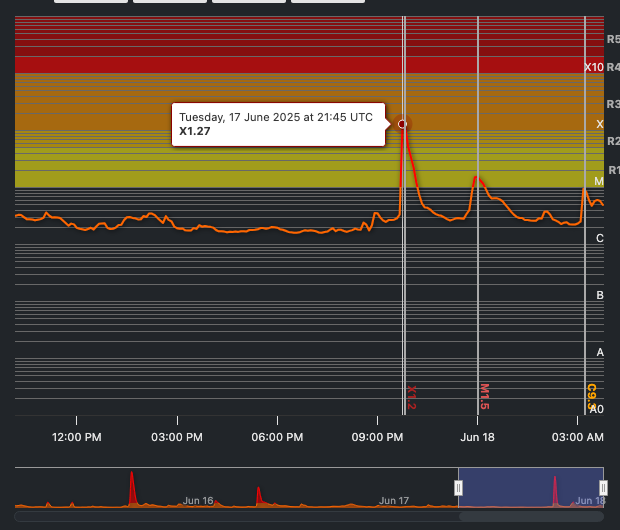
Task: Click the Jun 17 label in navigator
Action: click(x=395, y=500)
